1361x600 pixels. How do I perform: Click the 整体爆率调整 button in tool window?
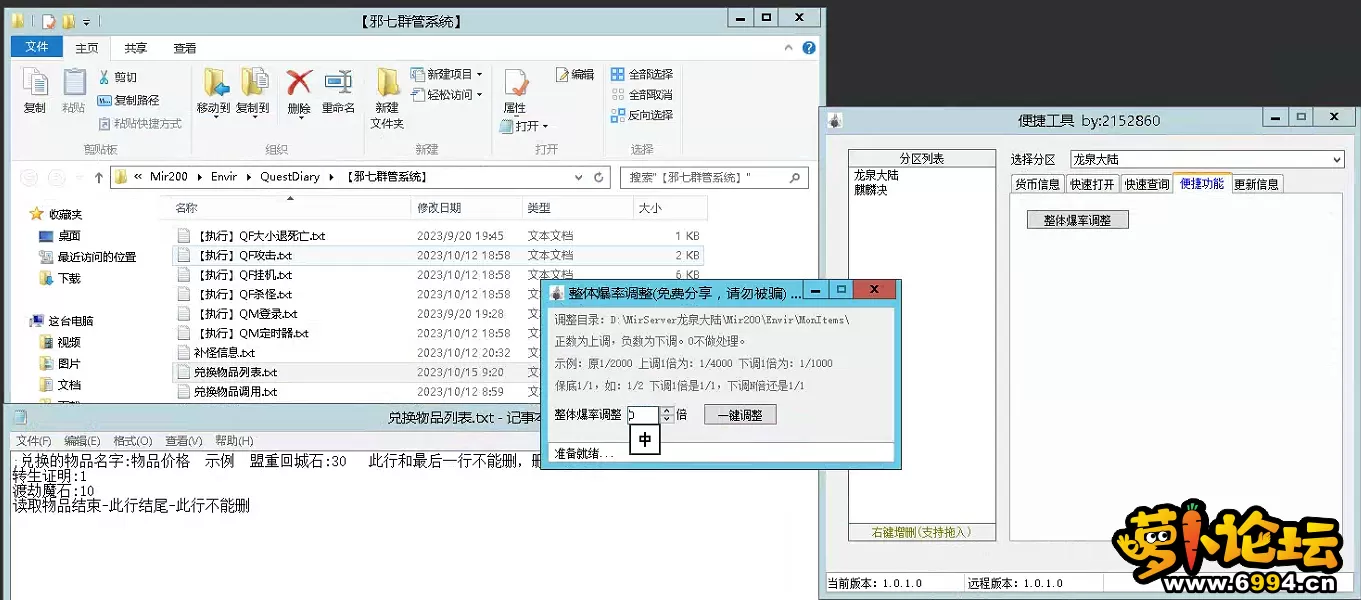point(1077,220)
